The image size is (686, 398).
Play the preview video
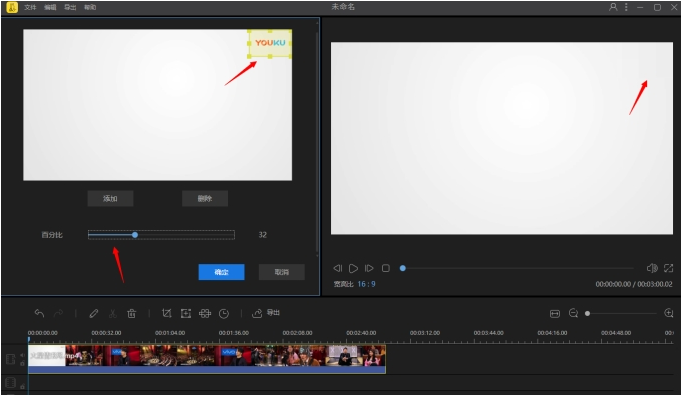point(354,270)
